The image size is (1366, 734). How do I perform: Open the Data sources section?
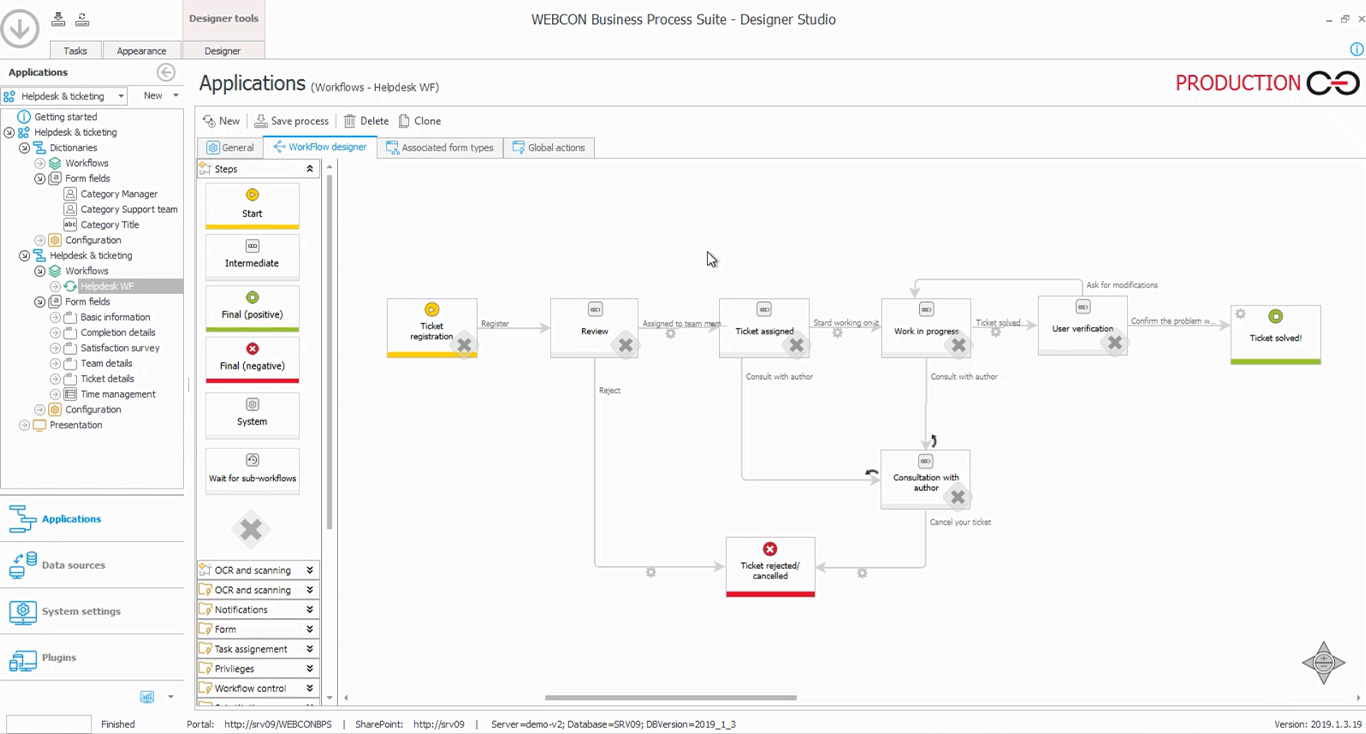73,565
